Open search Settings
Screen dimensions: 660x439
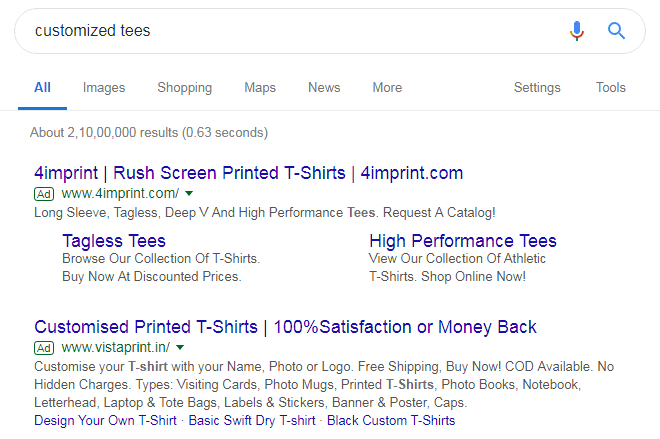point(537,88)
